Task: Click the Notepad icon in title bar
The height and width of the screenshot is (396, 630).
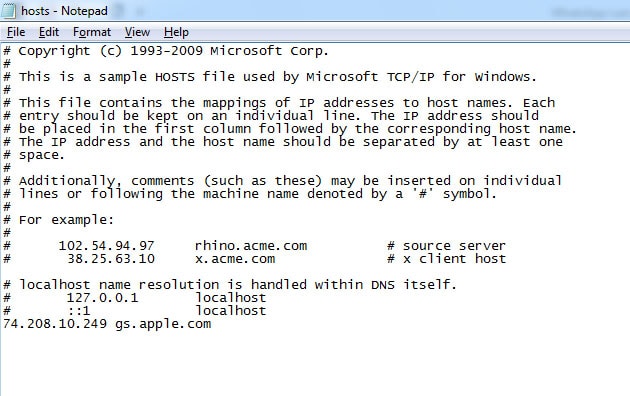Action: [8, 10]
